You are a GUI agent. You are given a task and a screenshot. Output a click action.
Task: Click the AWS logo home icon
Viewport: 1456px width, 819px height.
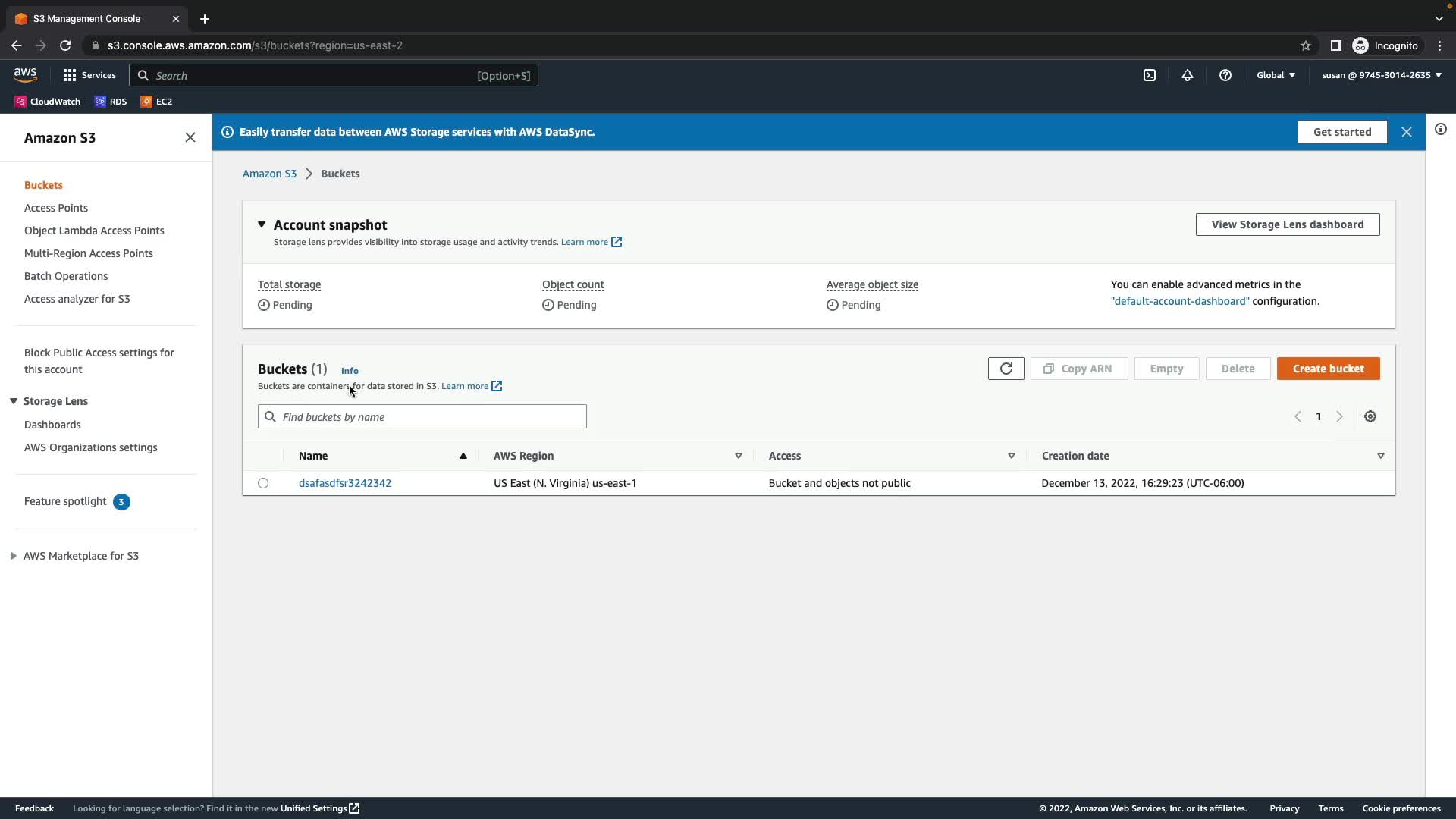25,74
